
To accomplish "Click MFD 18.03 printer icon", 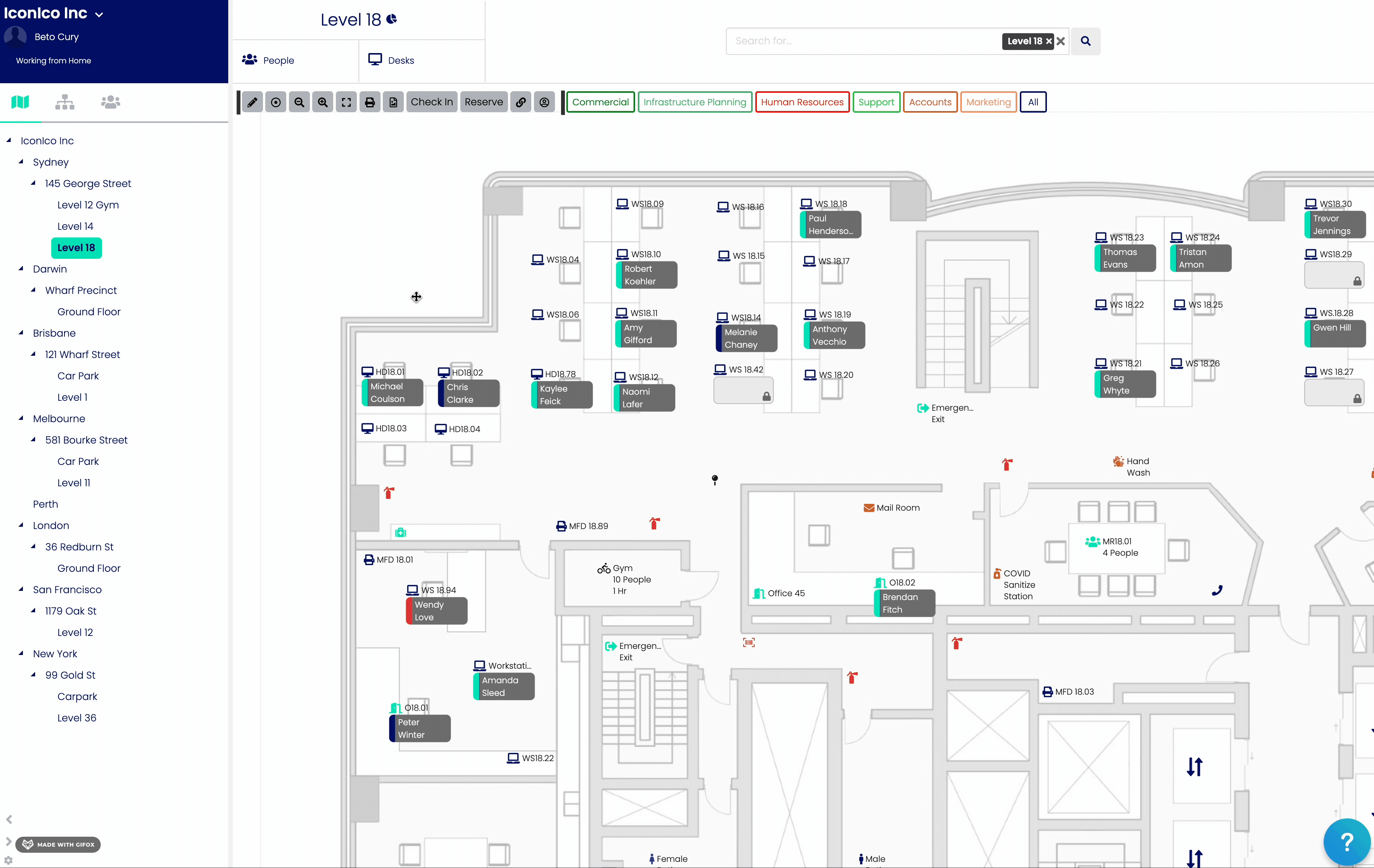I will tap(1048, 692).
